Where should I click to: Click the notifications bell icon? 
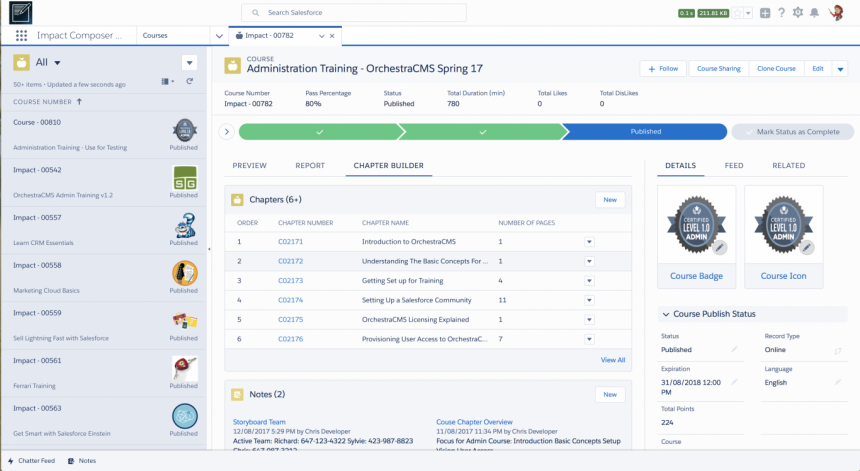pos(815,13)
